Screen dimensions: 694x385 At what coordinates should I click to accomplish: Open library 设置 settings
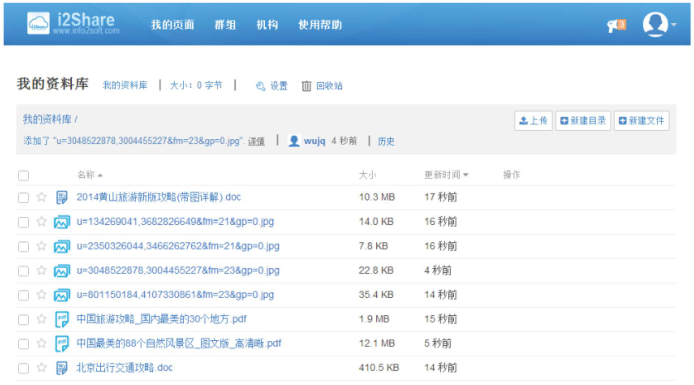pos(279,86)
